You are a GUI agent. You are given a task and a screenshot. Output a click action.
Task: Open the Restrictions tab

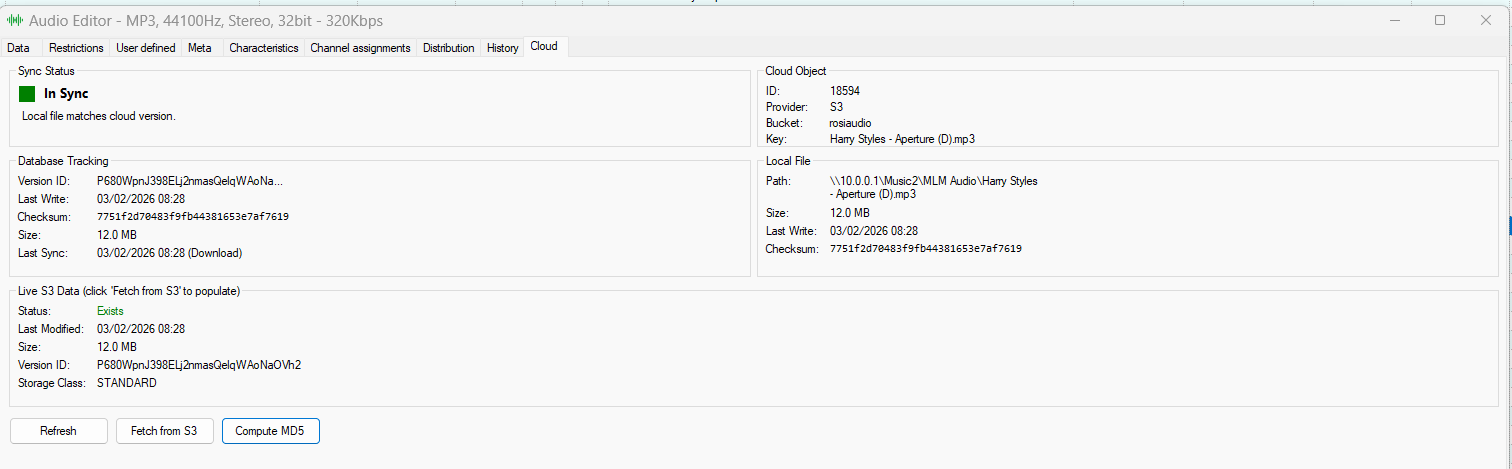pyautogui.click(x=76, y=48)
